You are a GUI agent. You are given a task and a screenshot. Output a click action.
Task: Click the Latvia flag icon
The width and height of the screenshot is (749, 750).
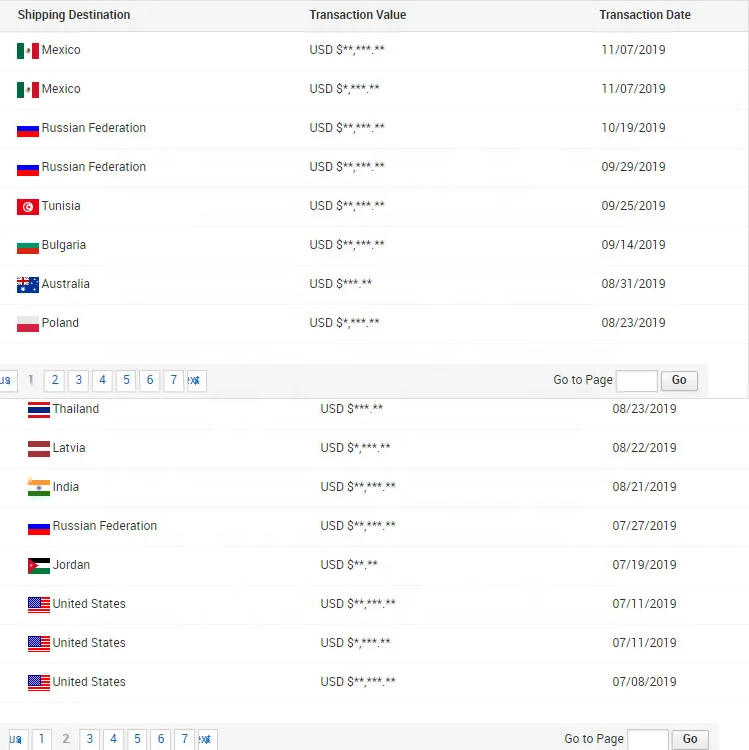point(39,449)
